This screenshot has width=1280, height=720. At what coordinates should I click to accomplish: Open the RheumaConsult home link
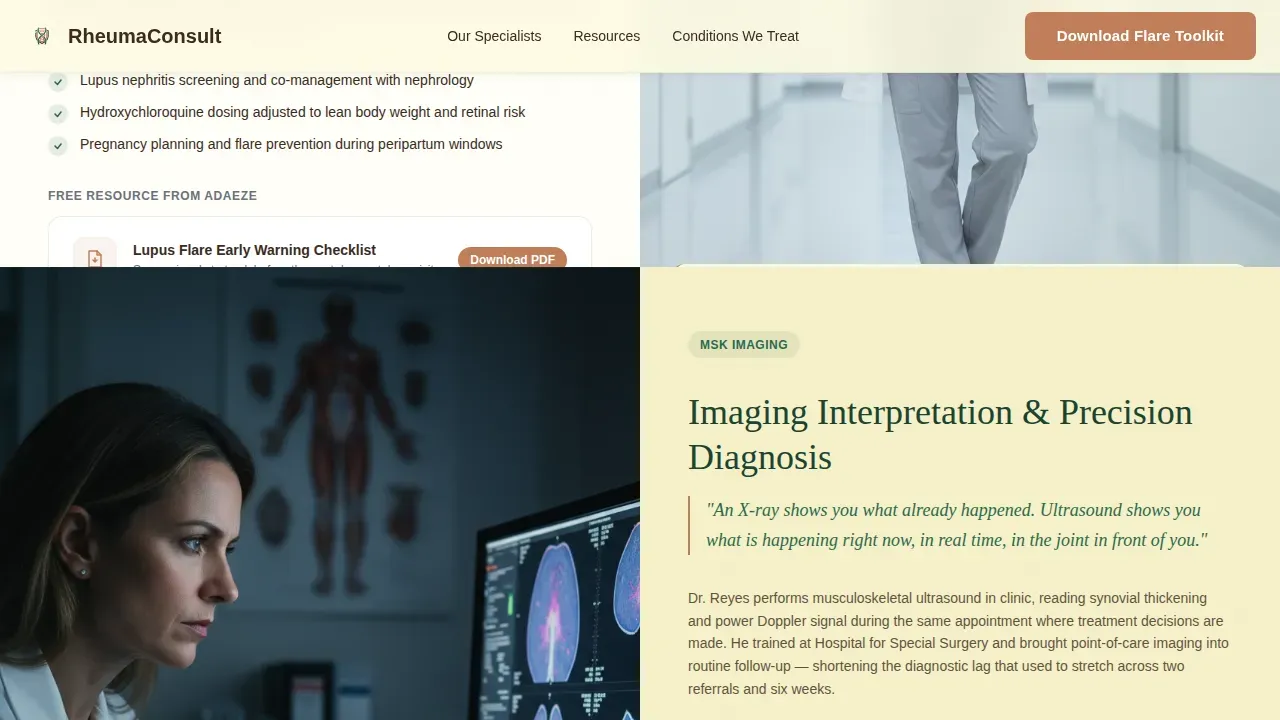127,36
